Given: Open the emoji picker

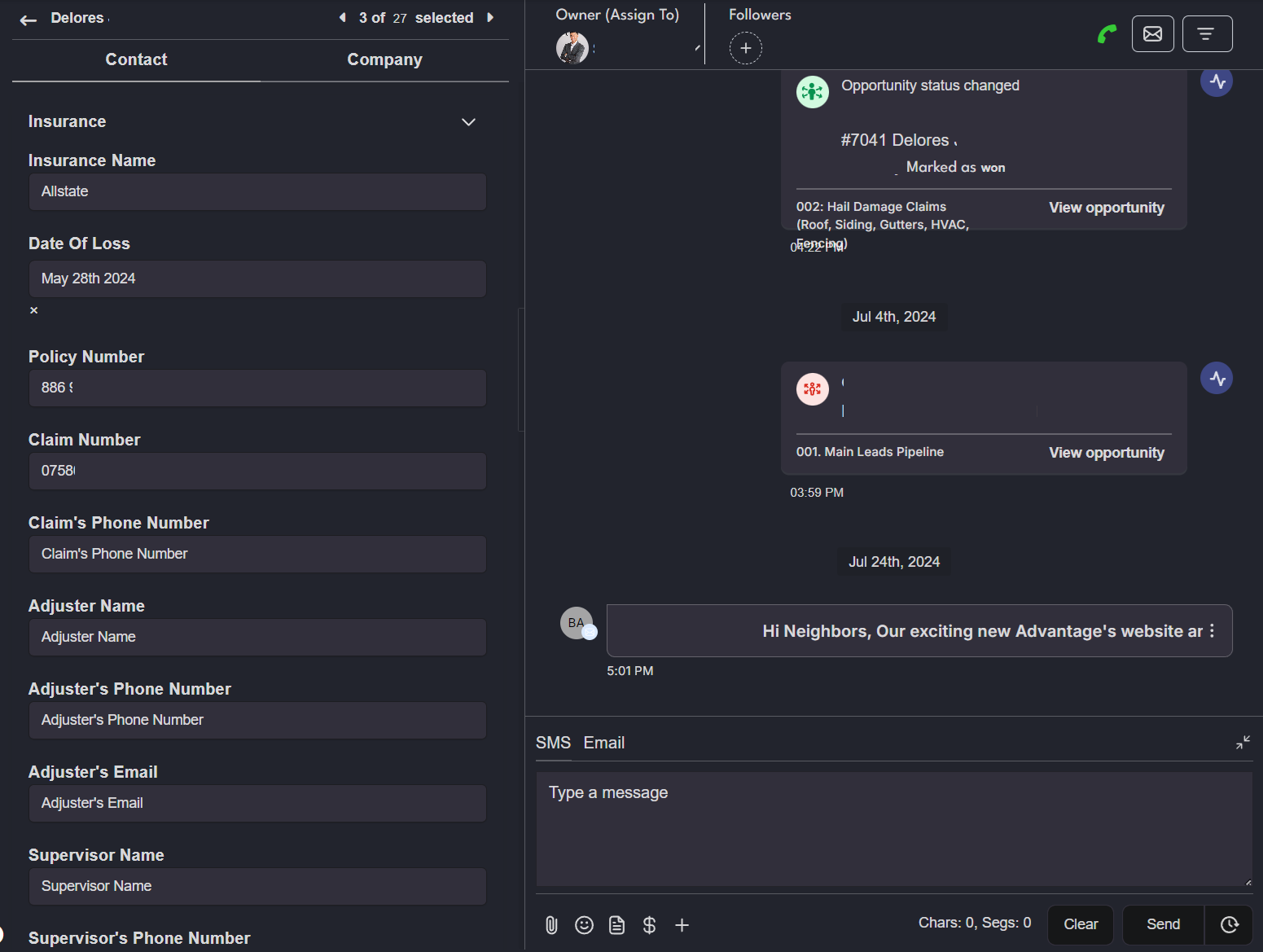Looking at the screenshot, I should coord(584,925).
